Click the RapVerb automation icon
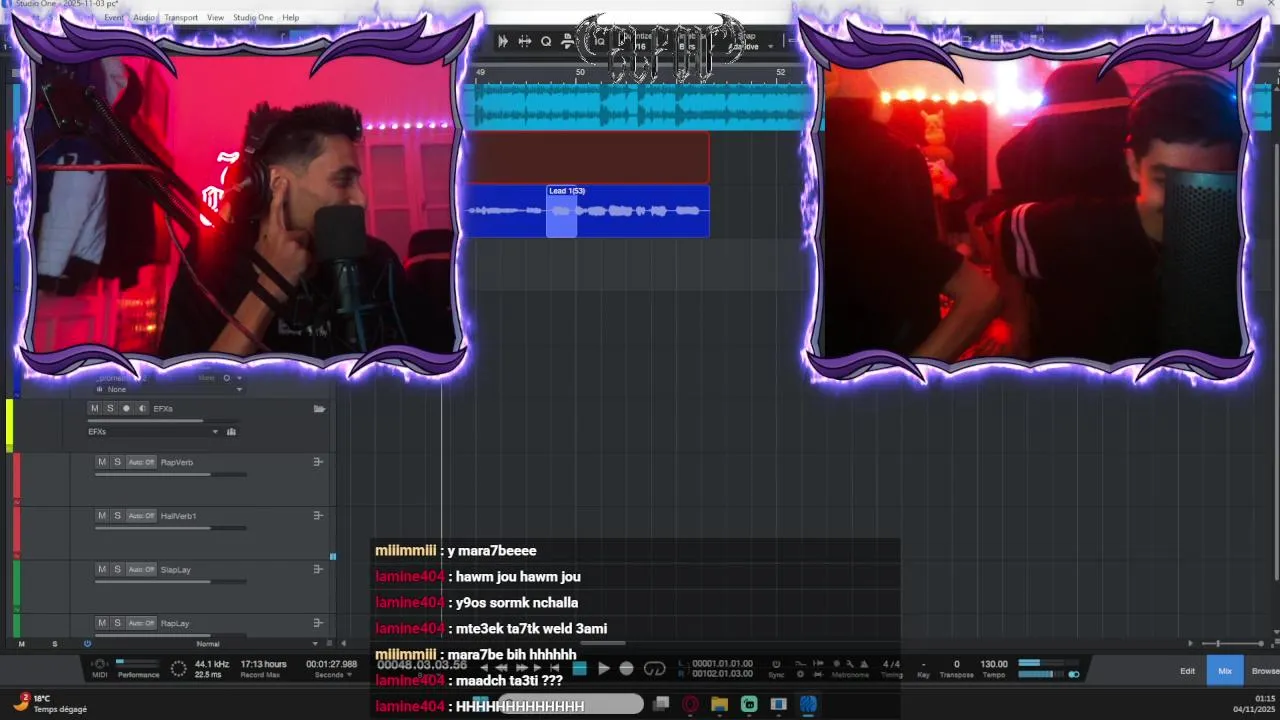 (318, 462)
